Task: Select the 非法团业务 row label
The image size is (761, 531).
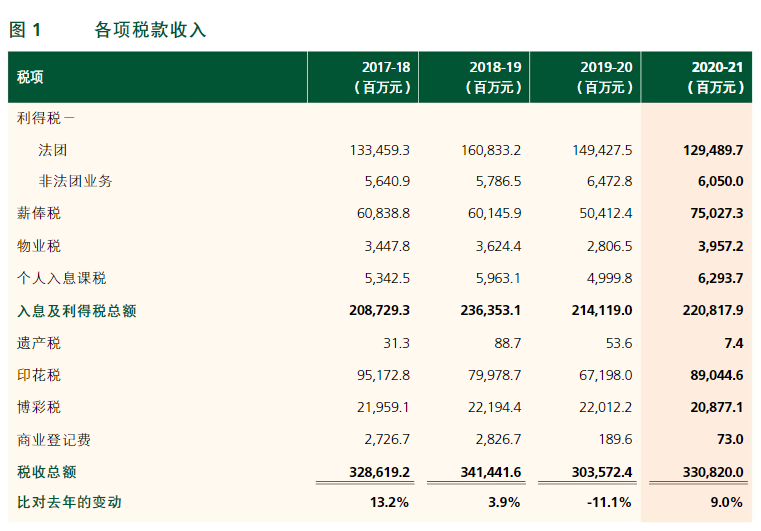Action: coord(75,182)
